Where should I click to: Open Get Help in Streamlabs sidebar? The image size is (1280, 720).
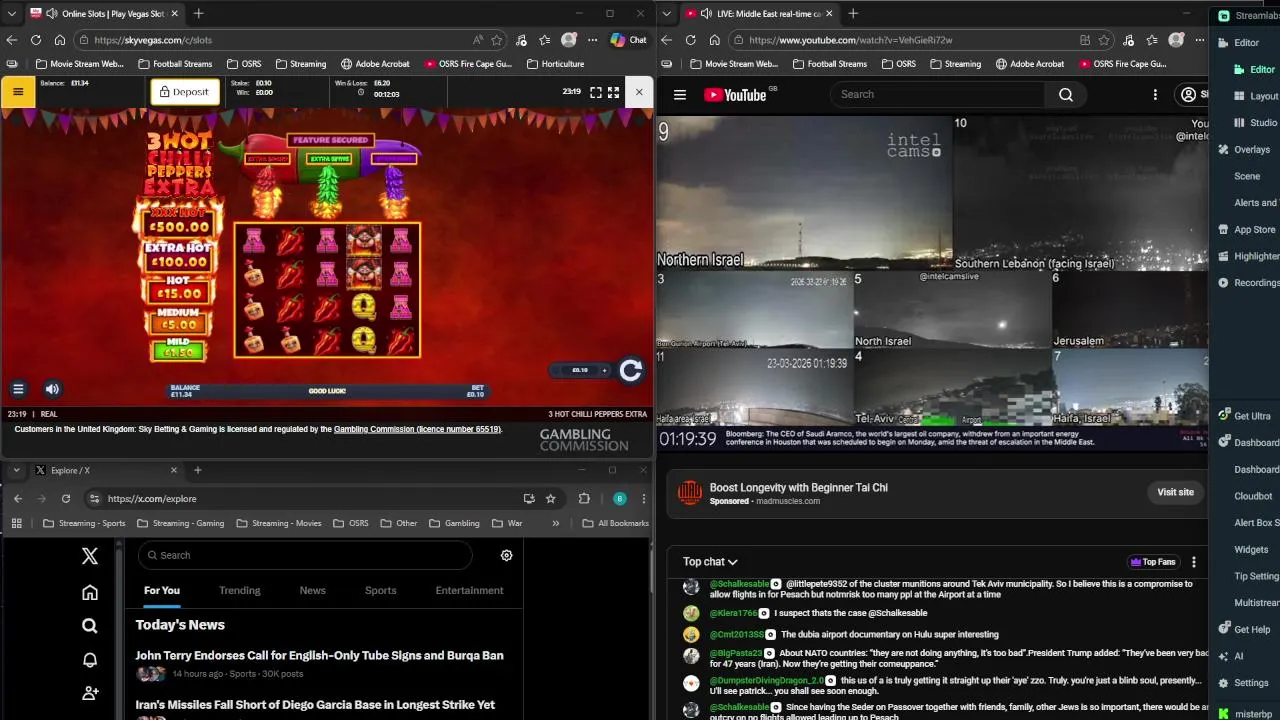[1245, 629]
